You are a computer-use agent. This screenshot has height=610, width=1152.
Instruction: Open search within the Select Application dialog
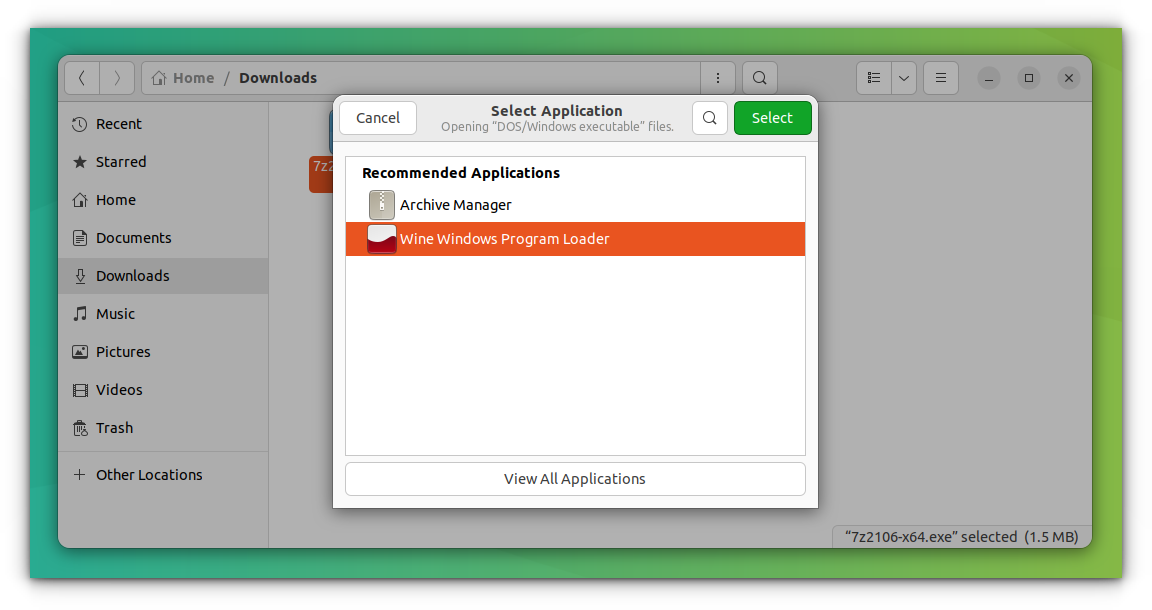pyautogui.click(x=710, y=117)
